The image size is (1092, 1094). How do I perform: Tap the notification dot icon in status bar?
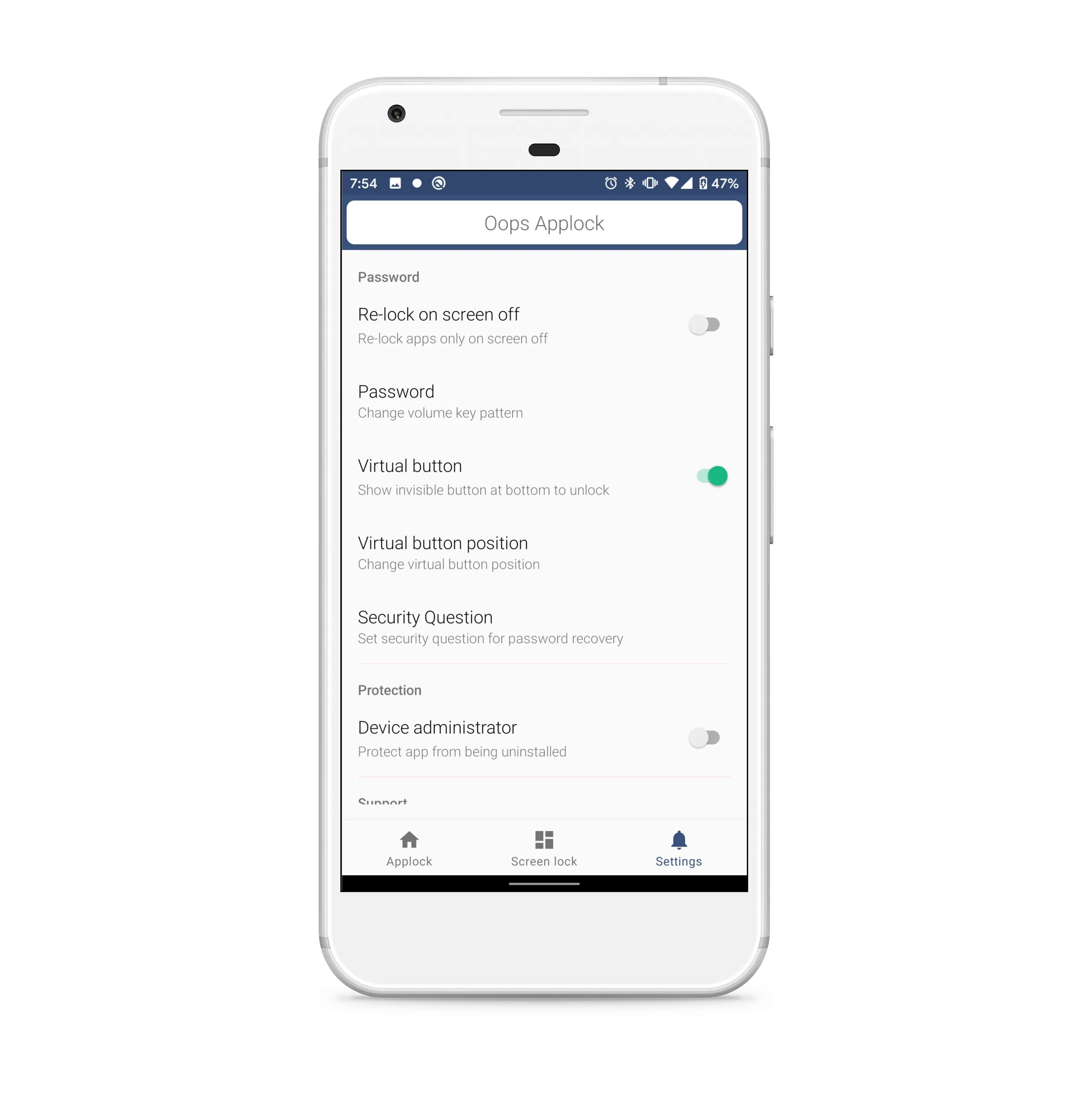click(x=436, y=180)
